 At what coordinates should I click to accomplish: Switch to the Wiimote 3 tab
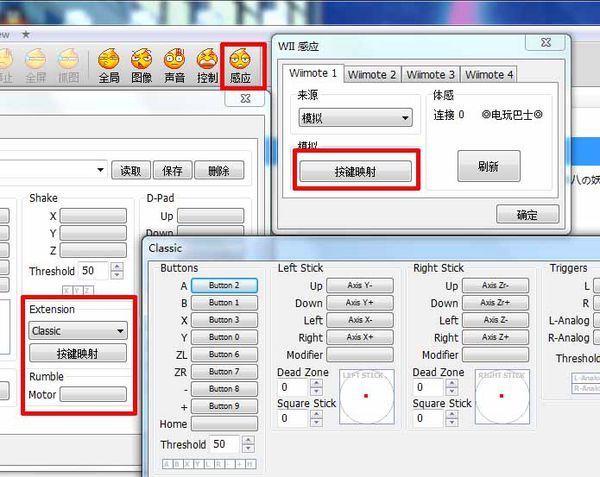(x=430, y=74)
